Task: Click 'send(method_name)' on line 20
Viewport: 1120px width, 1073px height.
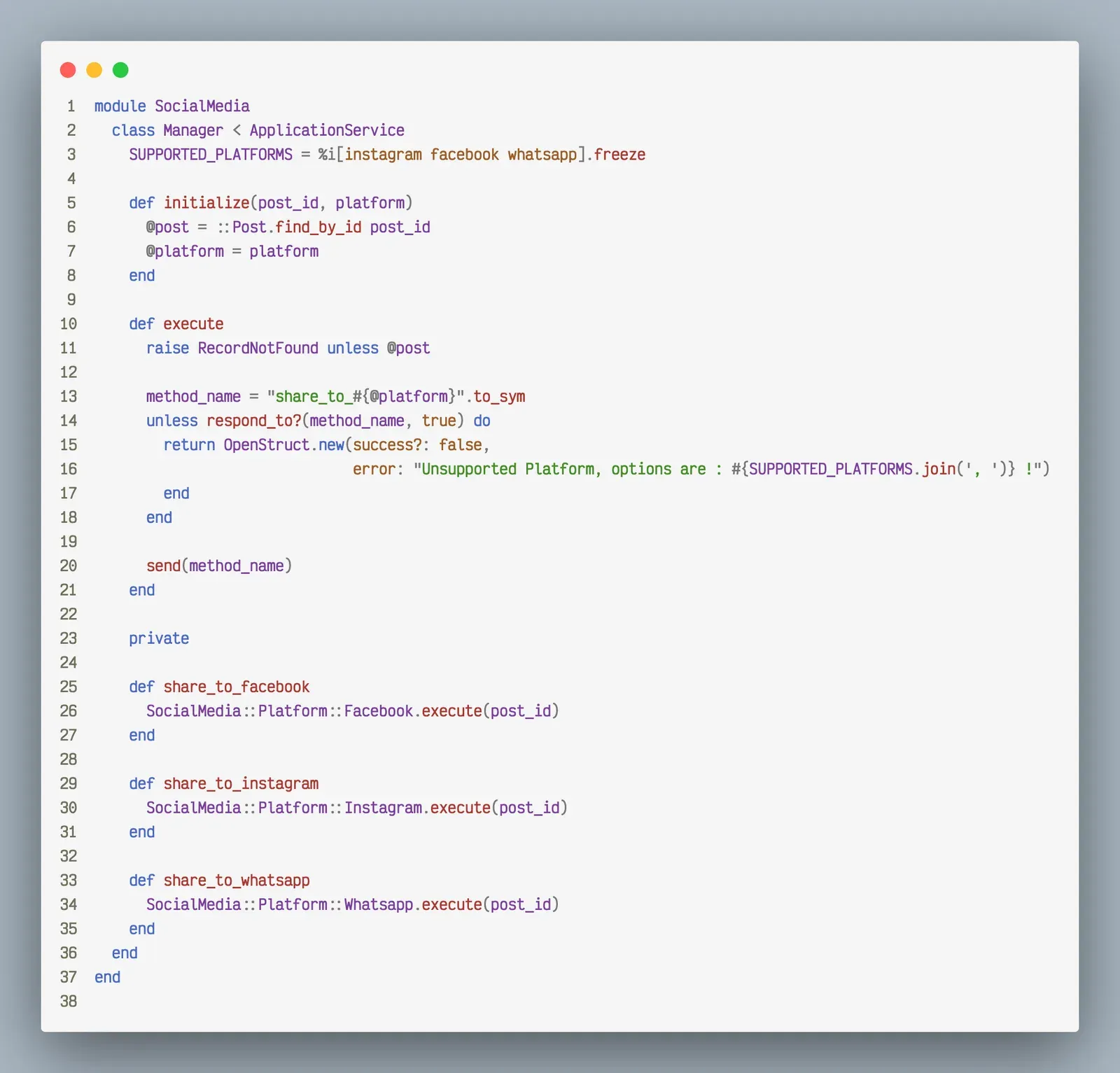Action: click(x=219, y=566)
